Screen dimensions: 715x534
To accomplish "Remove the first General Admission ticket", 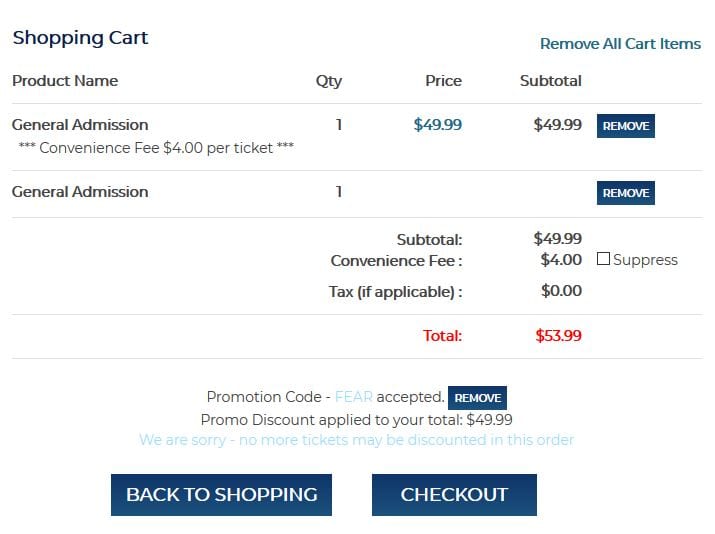I will (625, 126).
